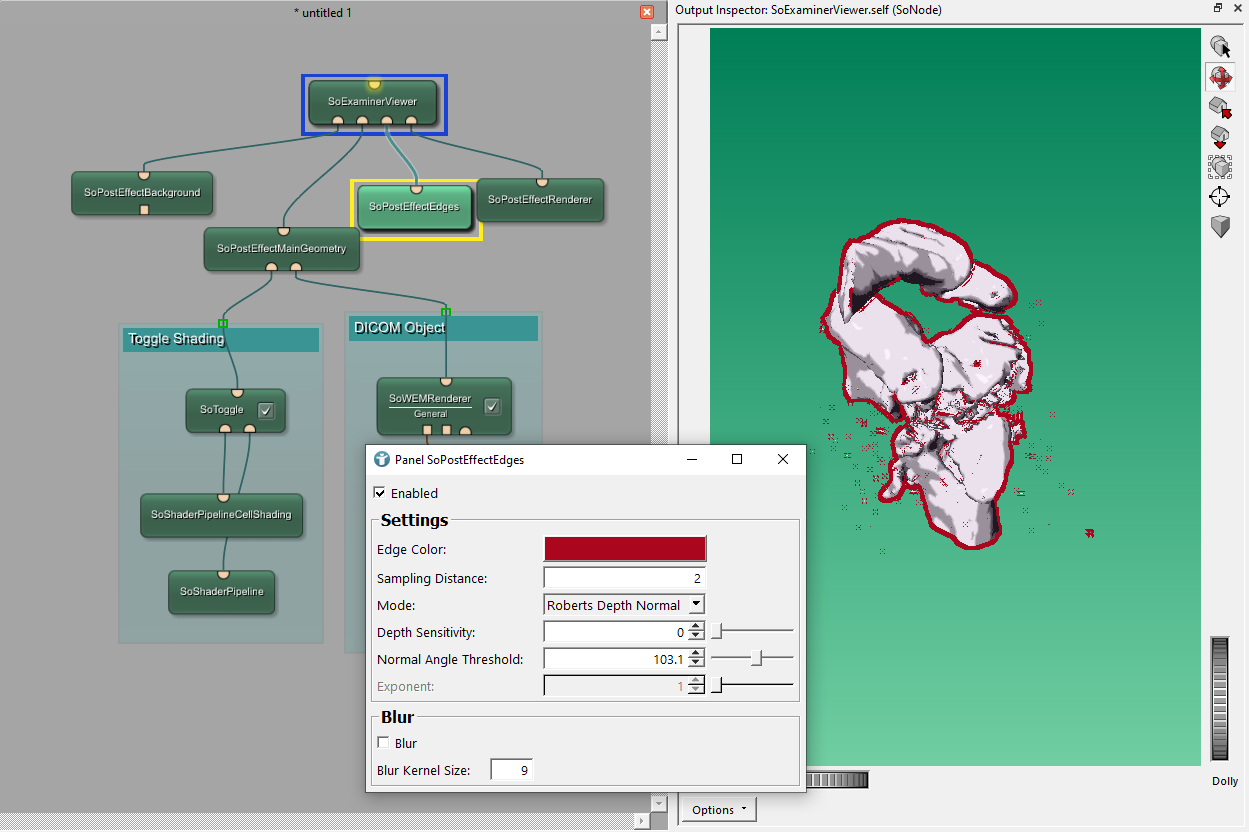1249x832 pixels.
Task: Activate the viewing/rotate mode tool
Action: [x=1220, y=77]
